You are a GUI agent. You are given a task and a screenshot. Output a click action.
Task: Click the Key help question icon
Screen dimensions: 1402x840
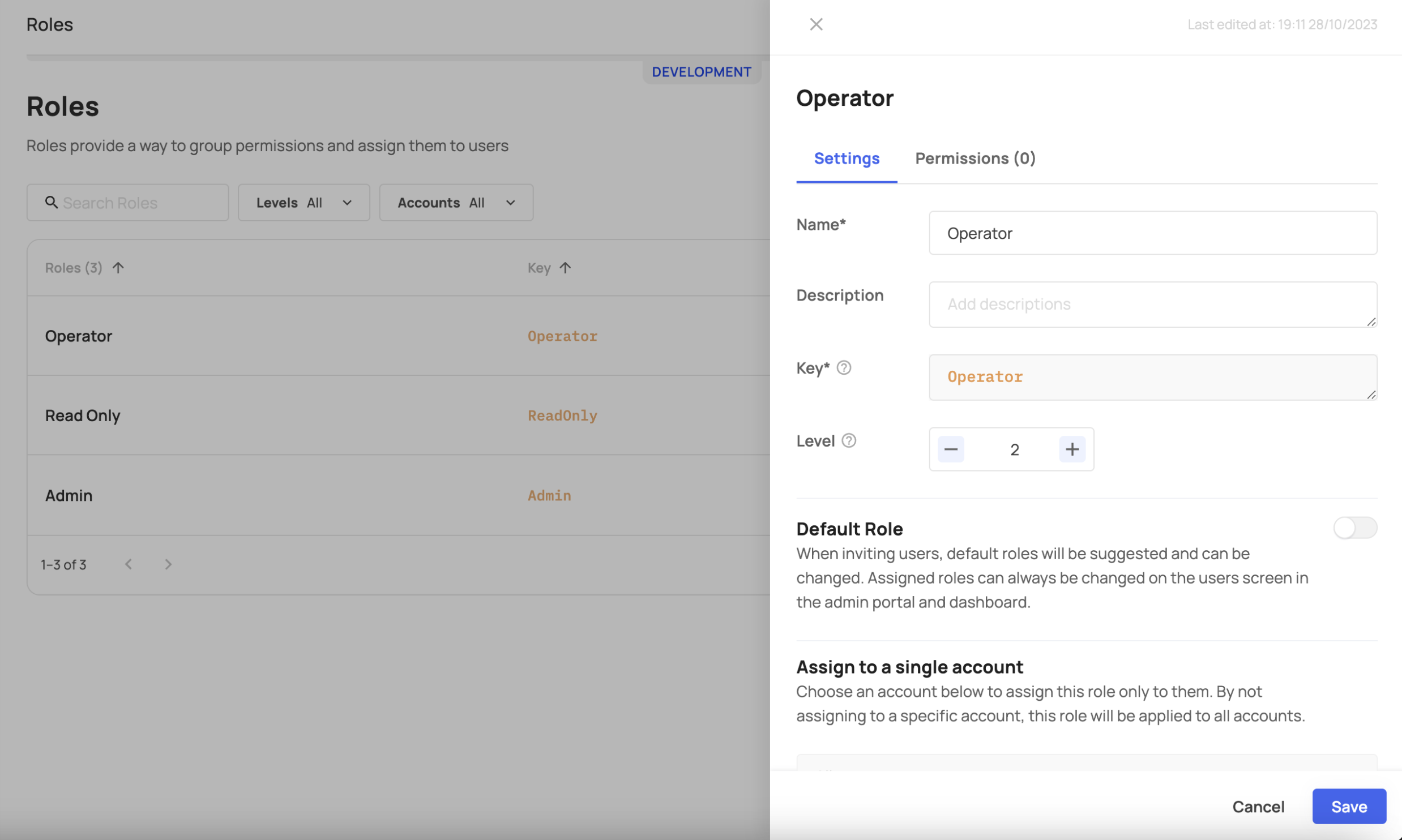tap(844, 368)
